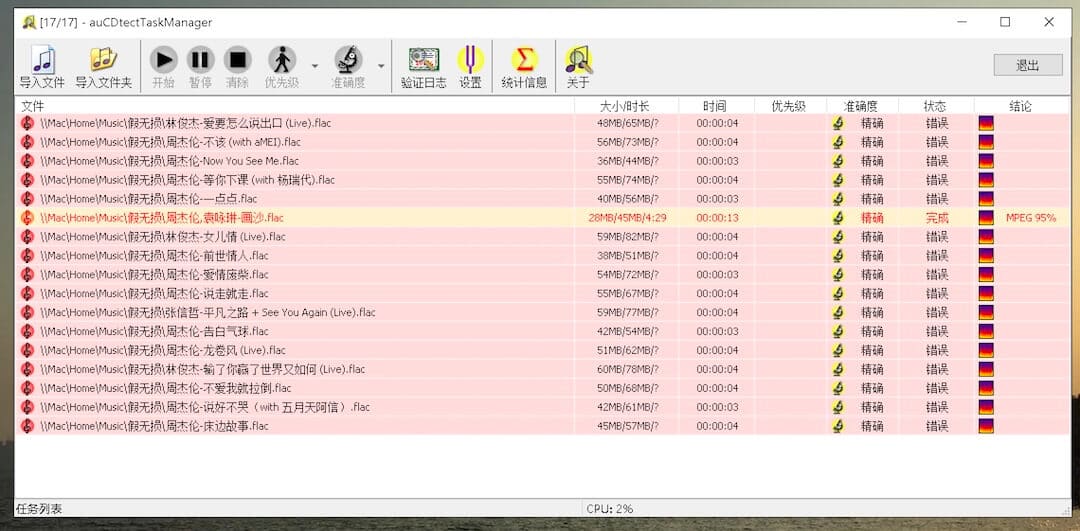This screenshot has height=531, width=1080.
Task: Click the 退出 exit button
Action: pos(1027,65)
